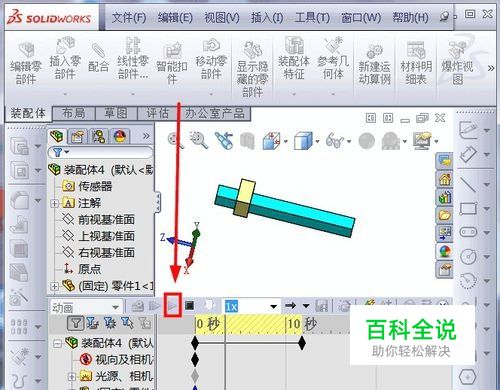This screenshot has width=500, height=390.
Task: Expand the command toolbar overflow chevron
Action: click(x=491, y=68)
